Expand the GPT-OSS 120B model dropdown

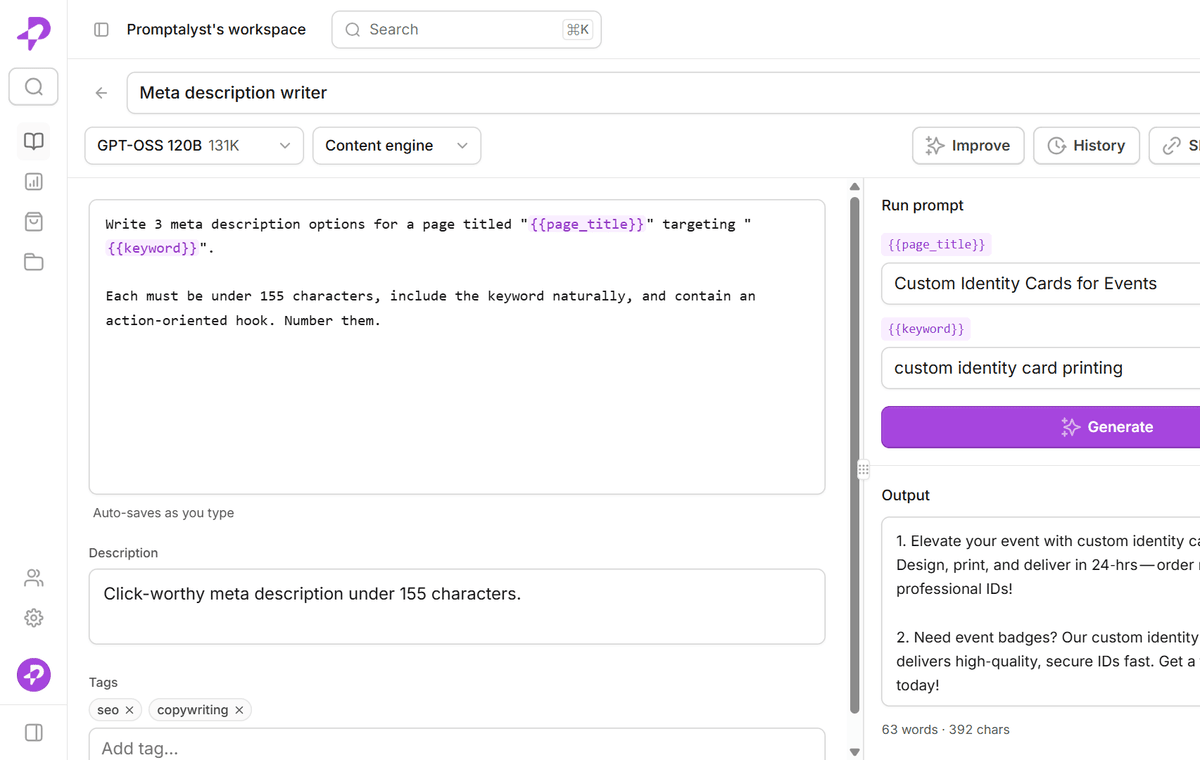(194, 146)
